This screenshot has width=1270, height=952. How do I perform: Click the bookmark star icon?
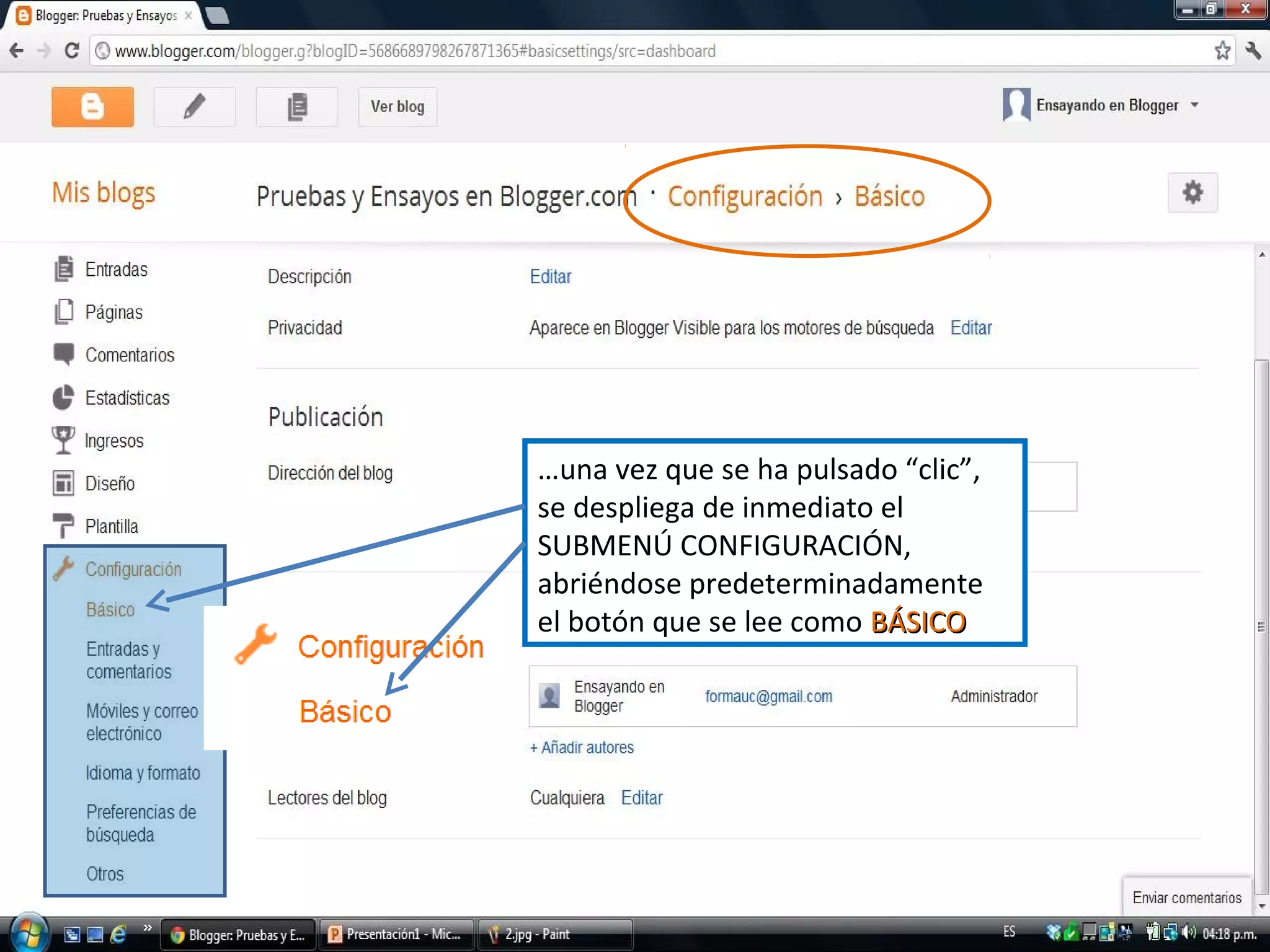pos(1222,50)
